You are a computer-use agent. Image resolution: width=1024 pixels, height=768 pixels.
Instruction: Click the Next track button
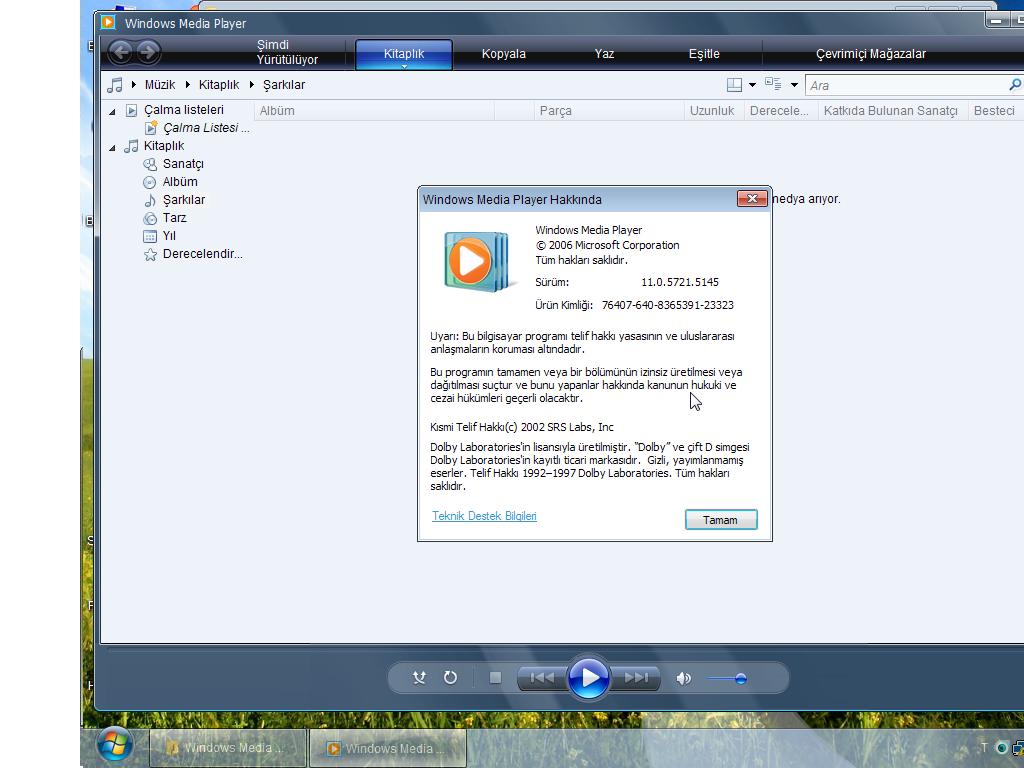point(636,678)
